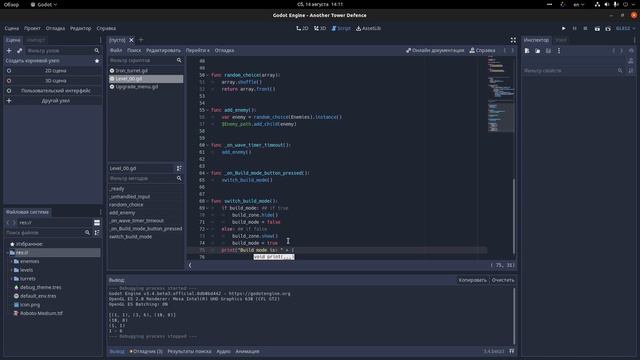Stop the running scene
The width and height of the screenshot is (640, 360).
point(585,29)
